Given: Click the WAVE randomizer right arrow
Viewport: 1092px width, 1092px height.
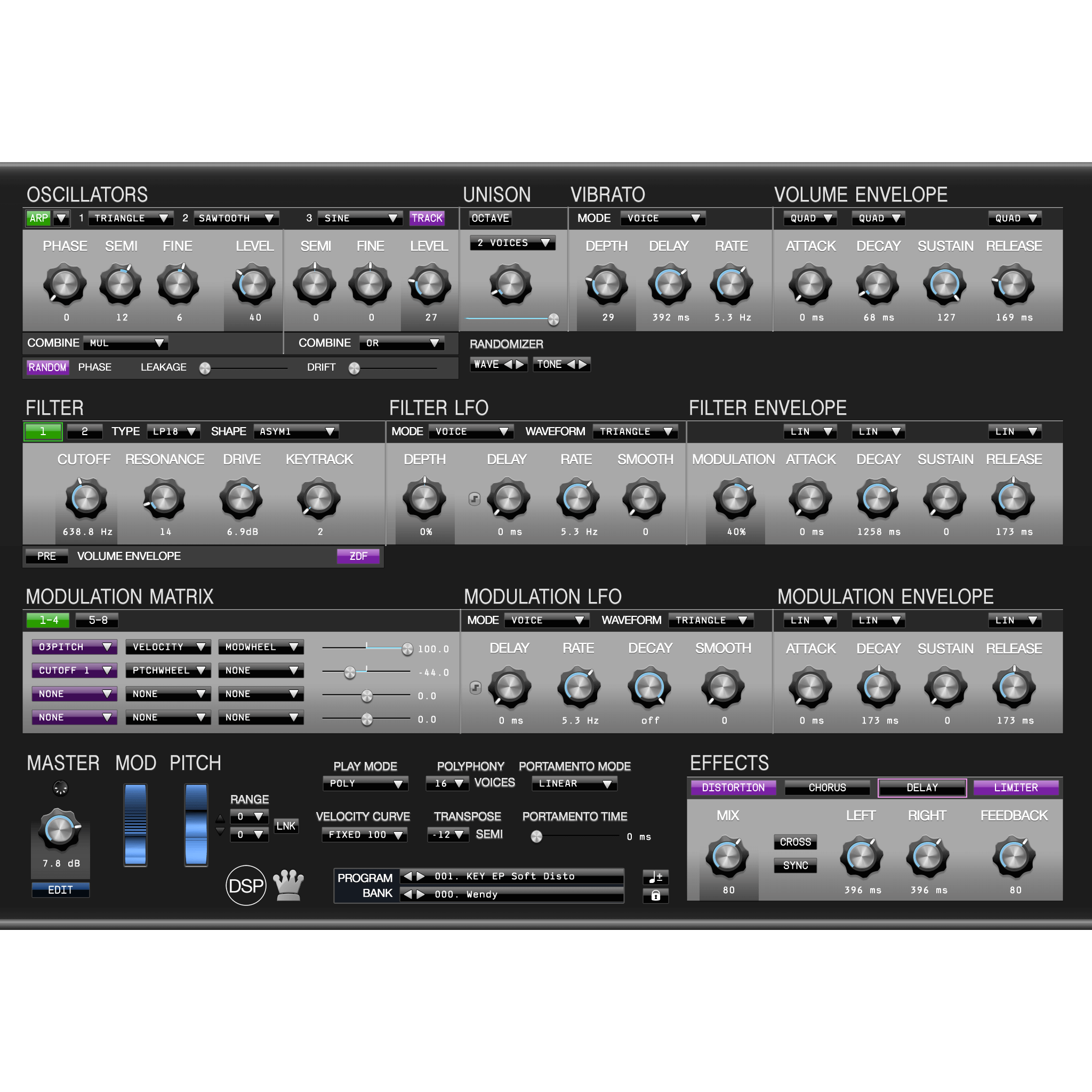Looking at the screenshot, I should tap(519, 364).
